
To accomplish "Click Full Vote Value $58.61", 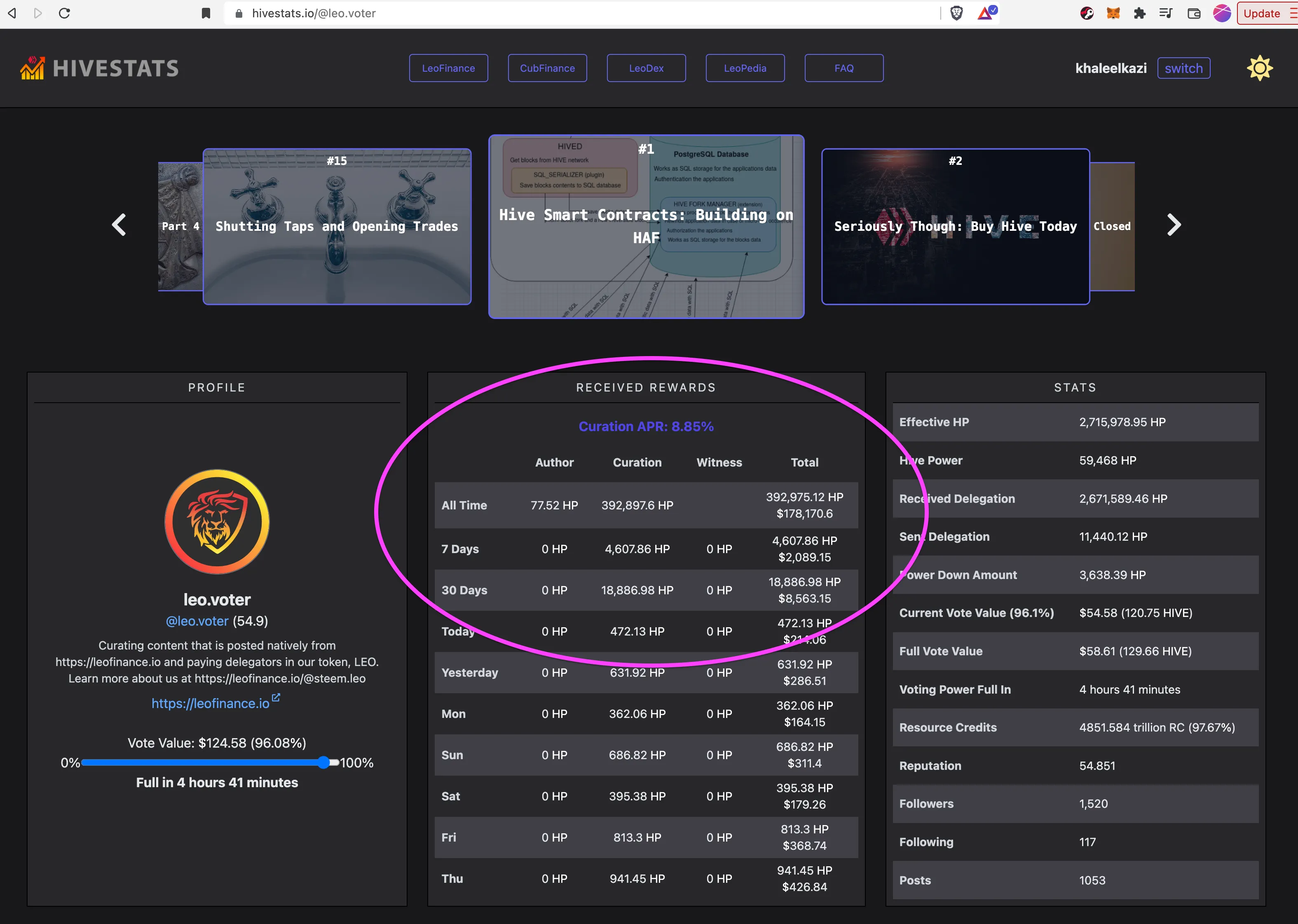I will tap(1135, 651).
